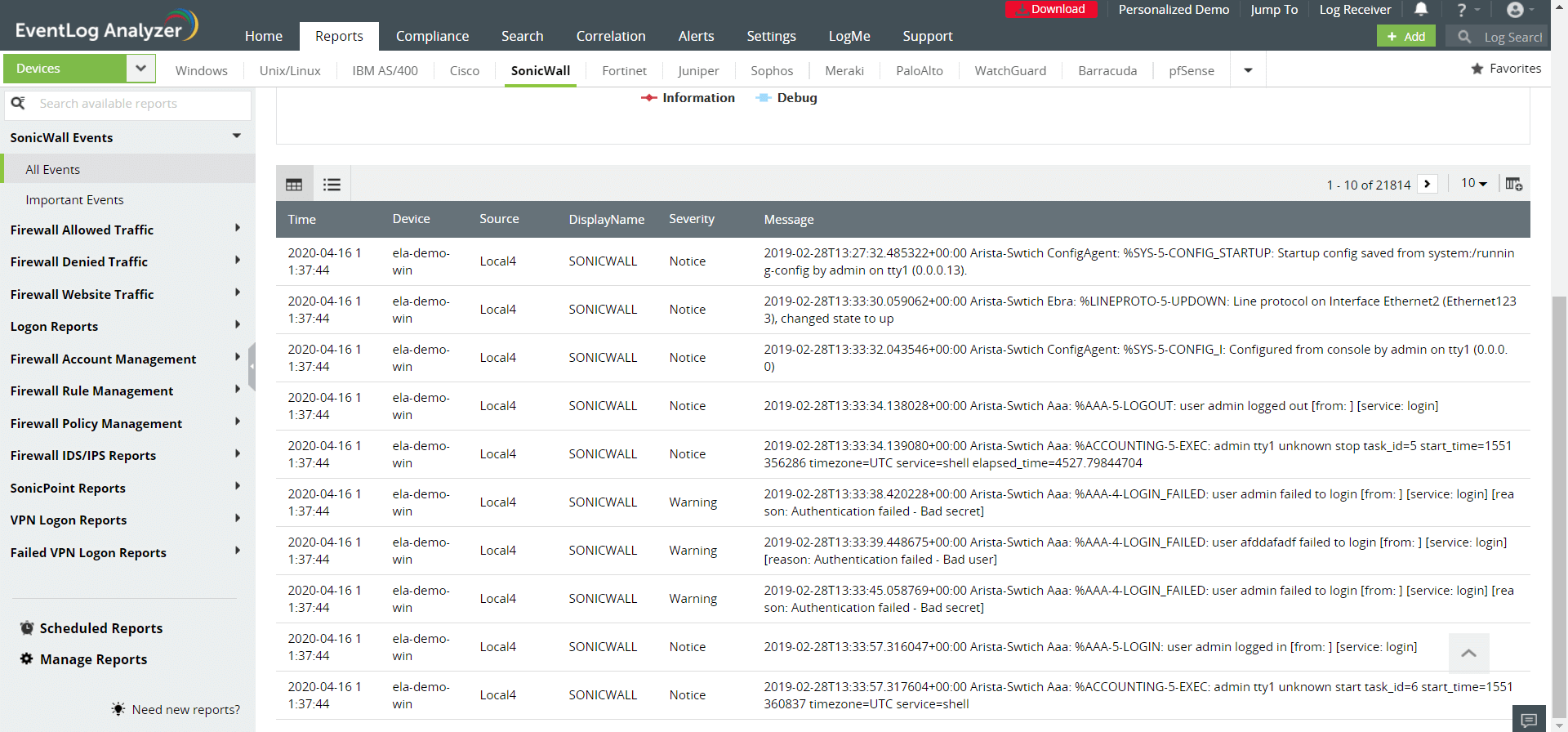Screen dimensions: 1568x732
Task: Click the notification bell icon
Action: [1421, 9]
